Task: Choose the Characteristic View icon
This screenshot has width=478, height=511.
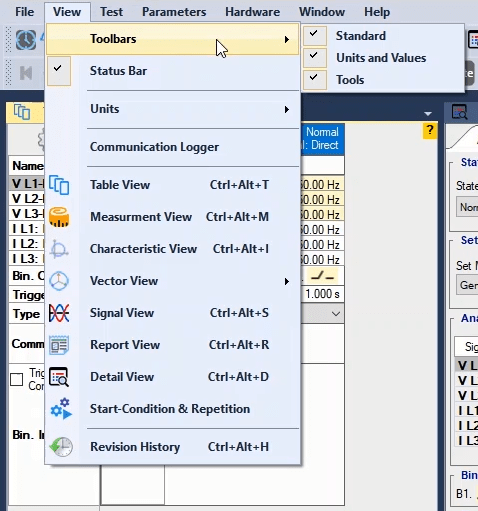Action: click(x=59, y=249)
